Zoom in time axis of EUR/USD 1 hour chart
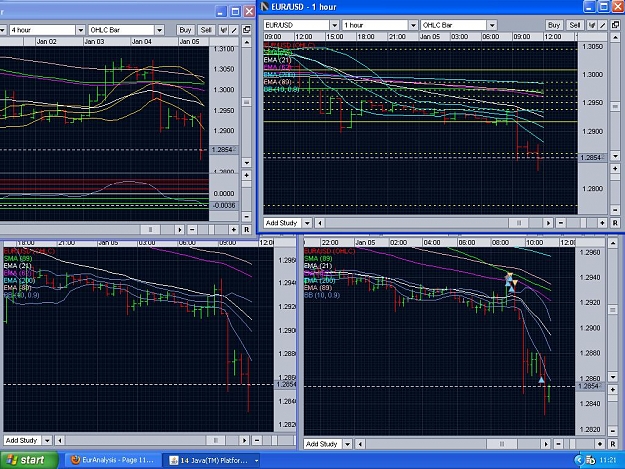Viewport: 625px width, 469px height. pos(602,223)
